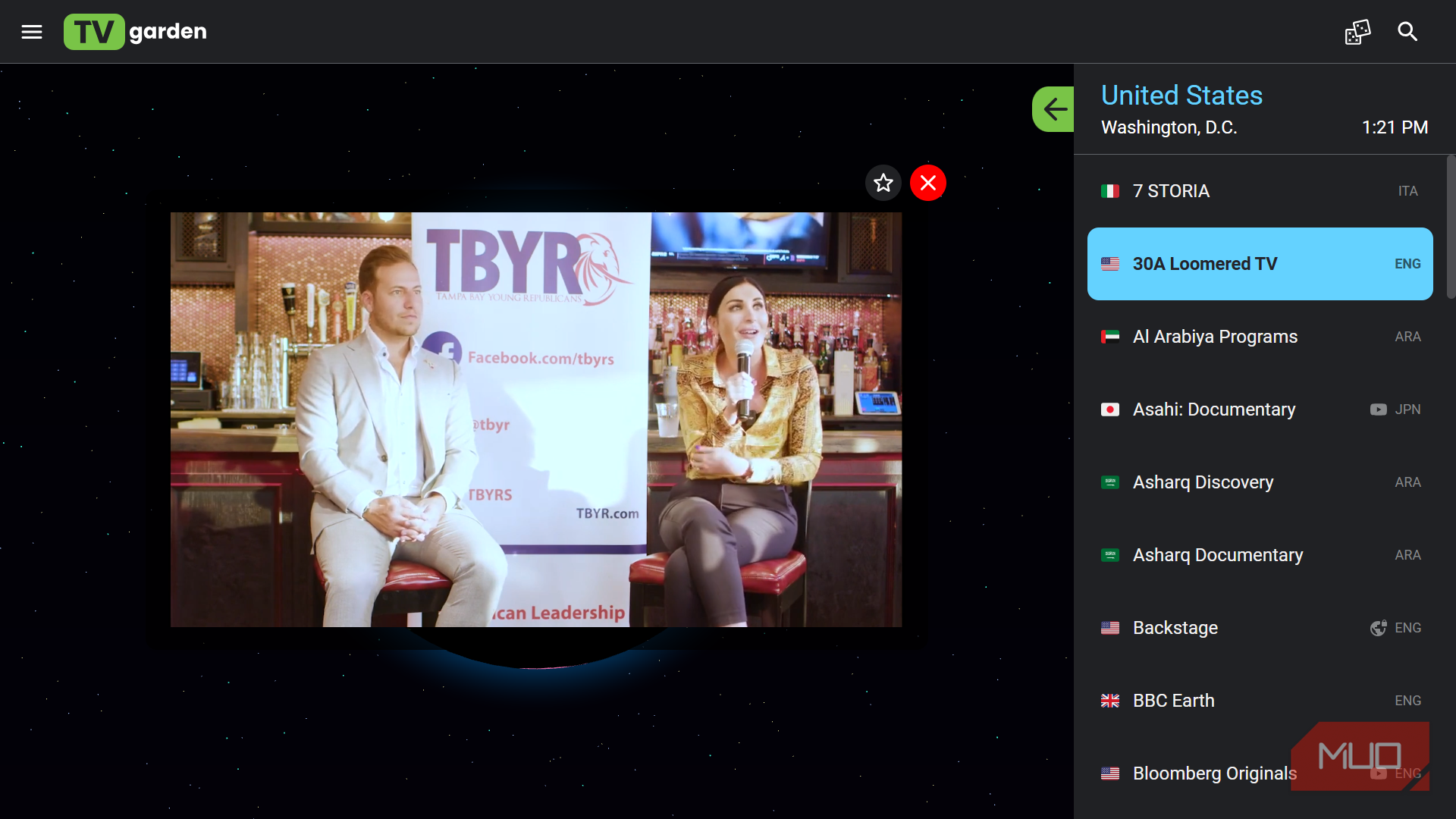
Task: Open the Backstage channel
Action: (1260, 628)
